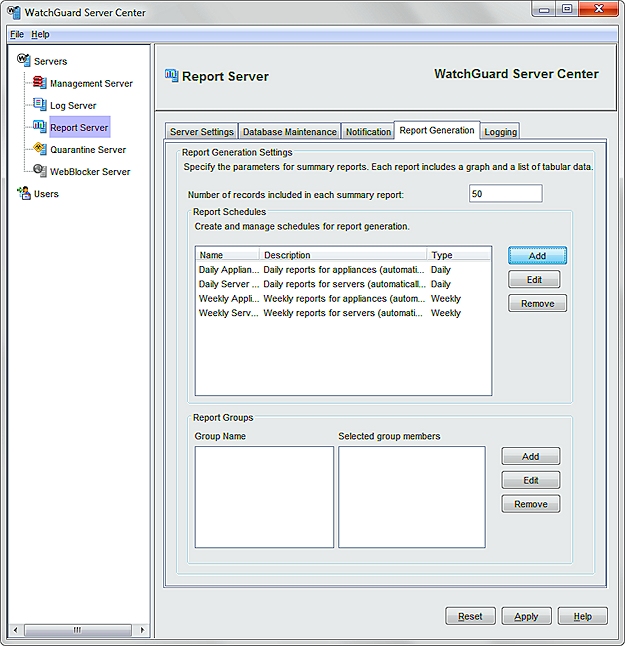625x646 pixels.
Task: Minimize the WatchGuard Server Center window
Action: click(544, 9)
